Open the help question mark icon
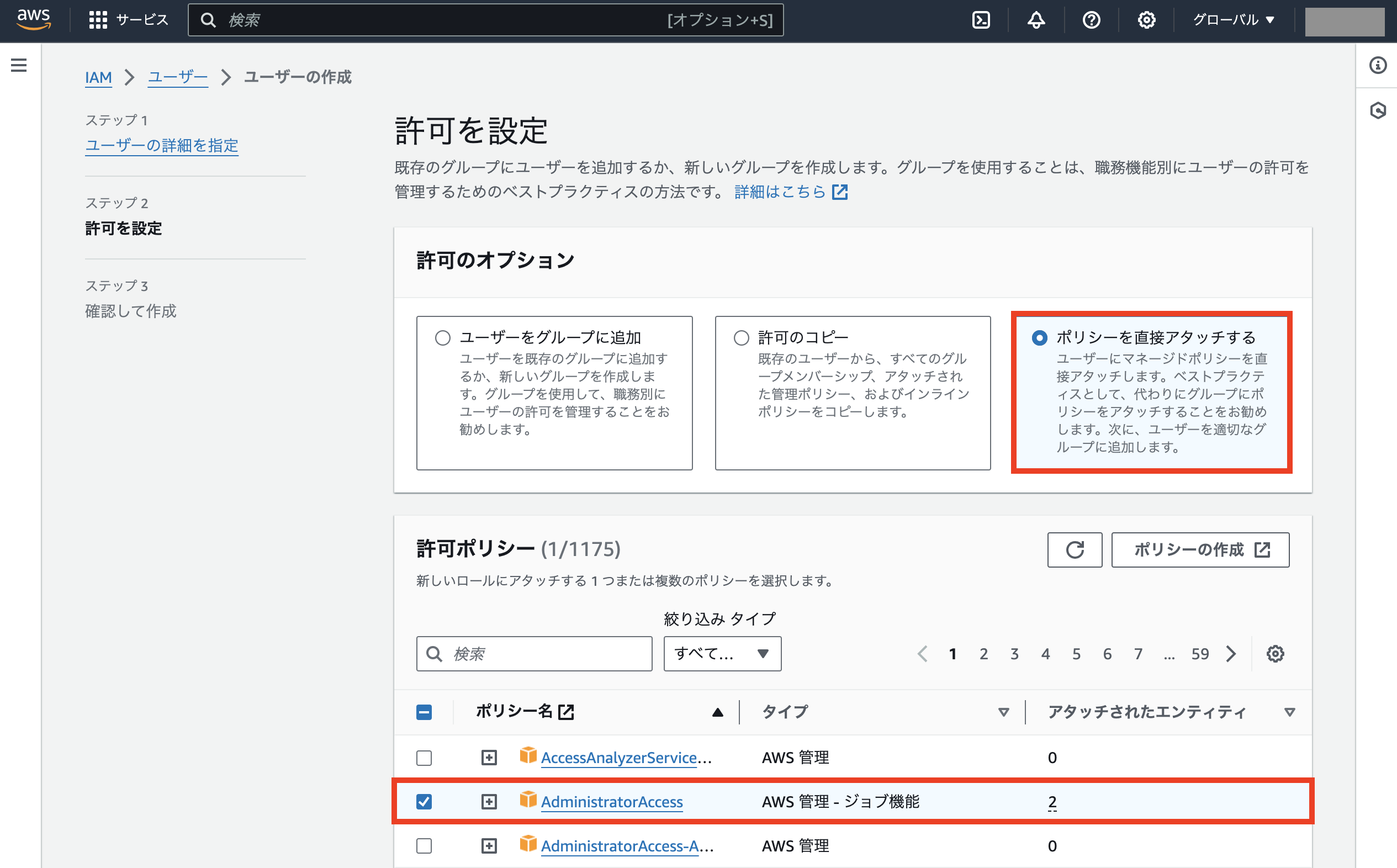This screenshot has width=1397, height=868. tap(1091, 19)
